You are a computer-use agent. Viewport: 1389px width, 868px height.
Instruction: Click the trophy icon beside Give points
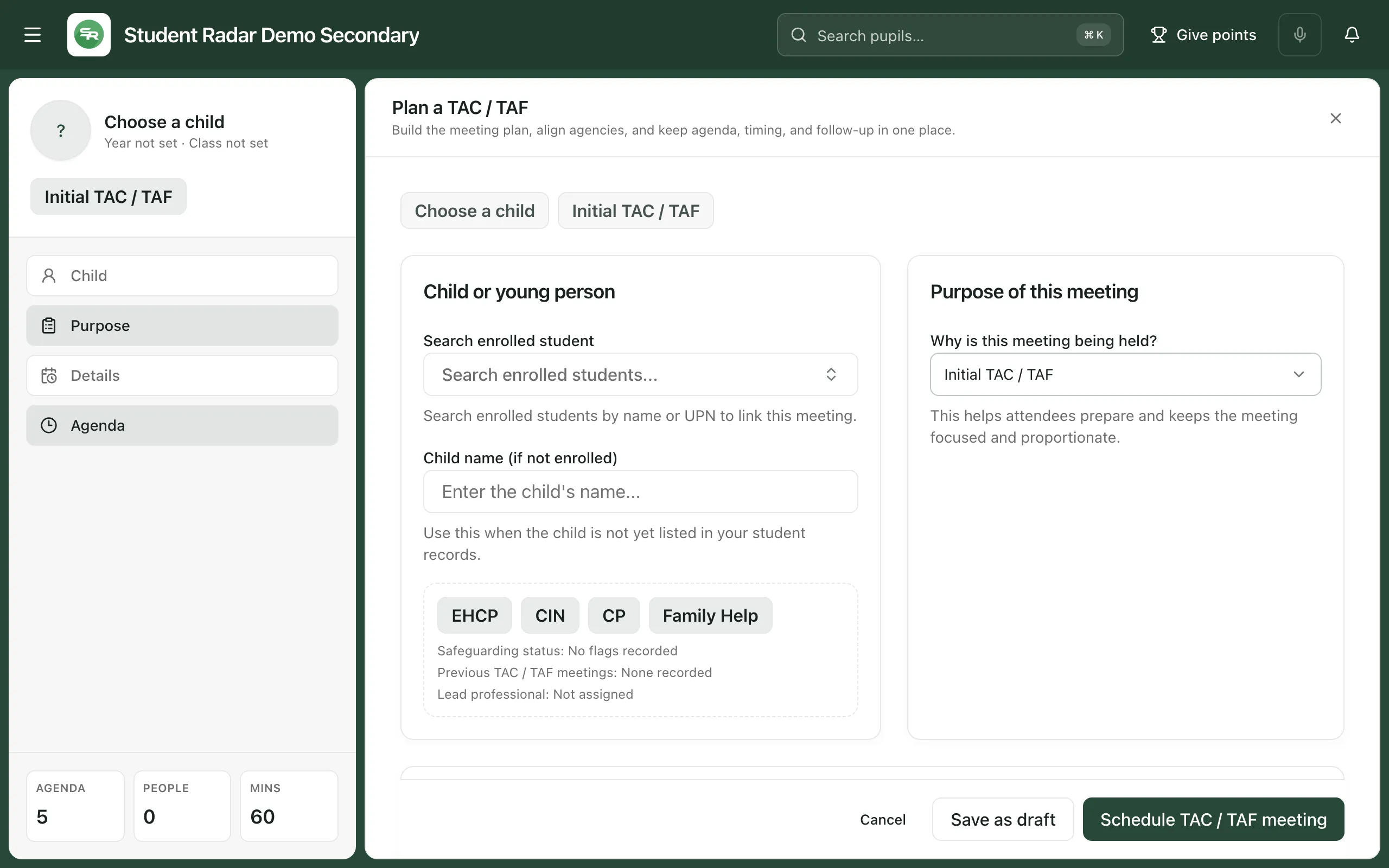click(1158, 35)
